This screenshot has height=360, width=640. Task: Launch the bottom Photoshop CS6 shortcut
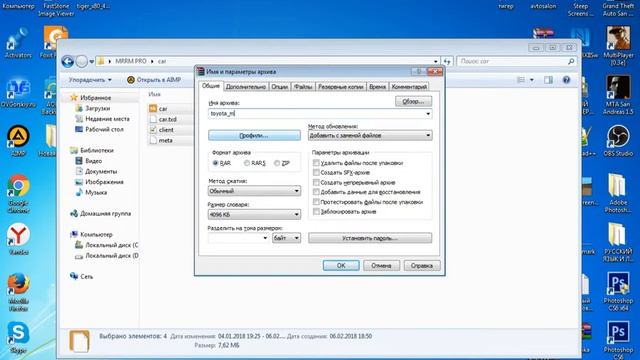point(618,339)
